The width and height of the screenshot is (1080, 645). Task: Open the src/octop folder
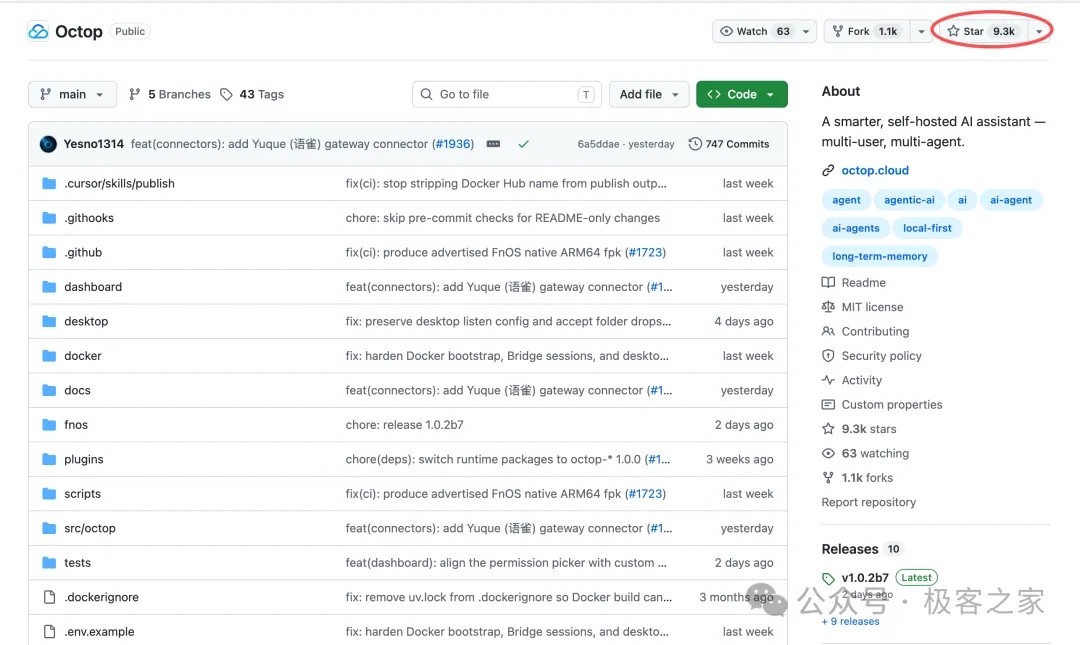(x=90, y=528)
